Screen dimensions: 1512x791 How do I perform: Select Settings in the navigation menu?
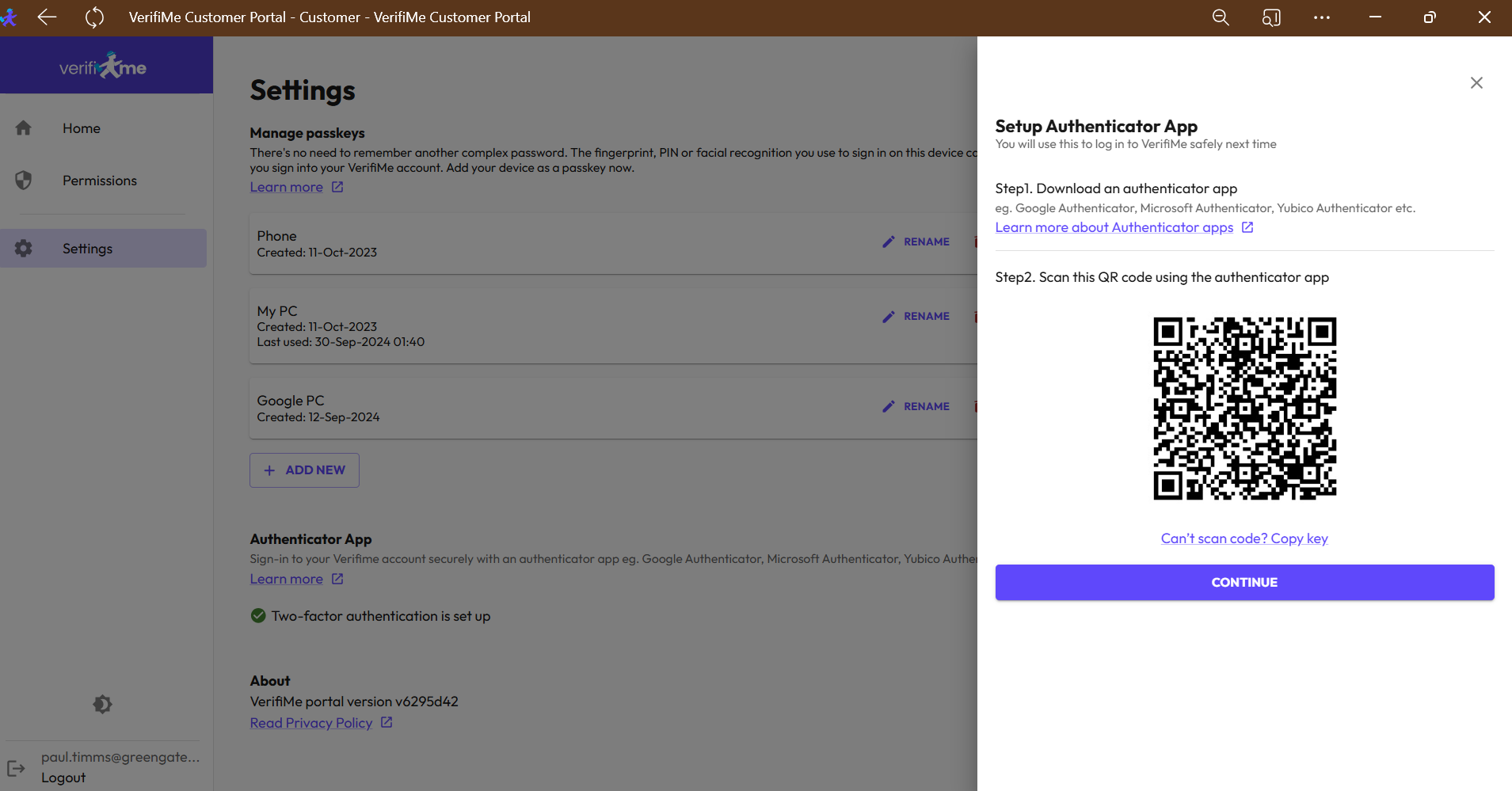click(87, 248)
